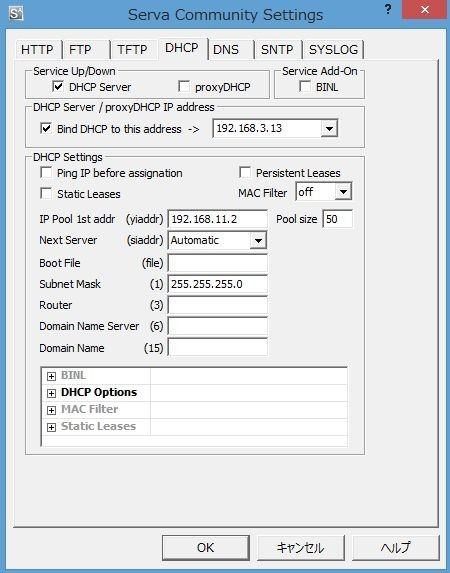Screen dimensions: 450x573
Task: Click the Pool size field
Action: pos(337,219)
